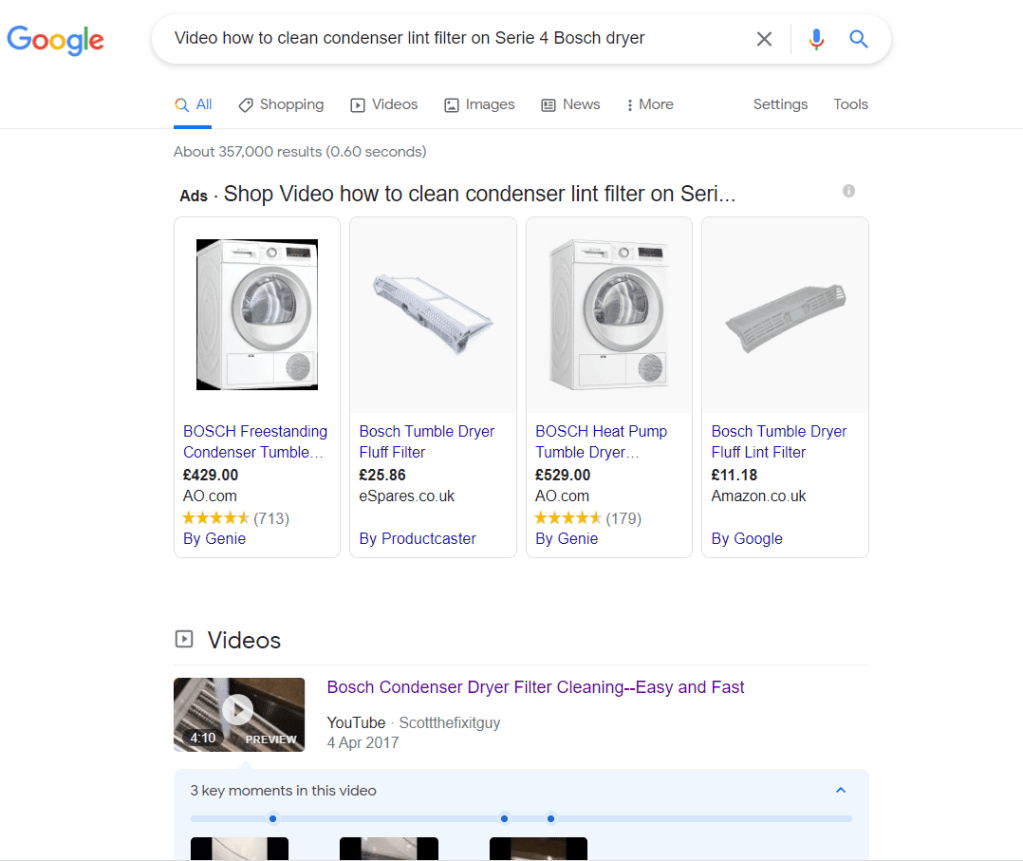Click the Amazon fluff lint filter image
The height and width of the screenshot is (861, 1023).
pos(785,316)
